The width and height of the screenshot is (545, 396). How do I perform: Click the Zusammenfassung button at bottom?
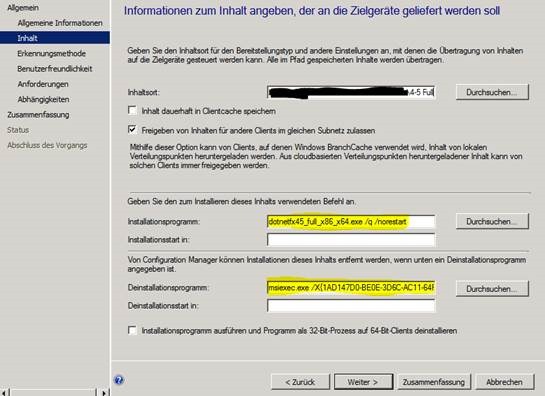click(434, 382)
